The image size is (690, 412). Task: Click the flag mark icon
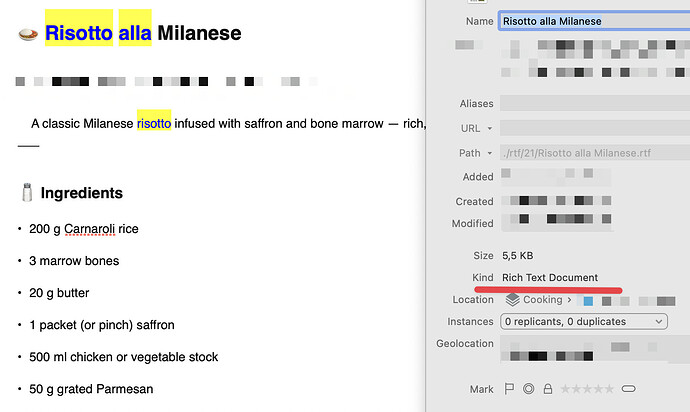508,389
